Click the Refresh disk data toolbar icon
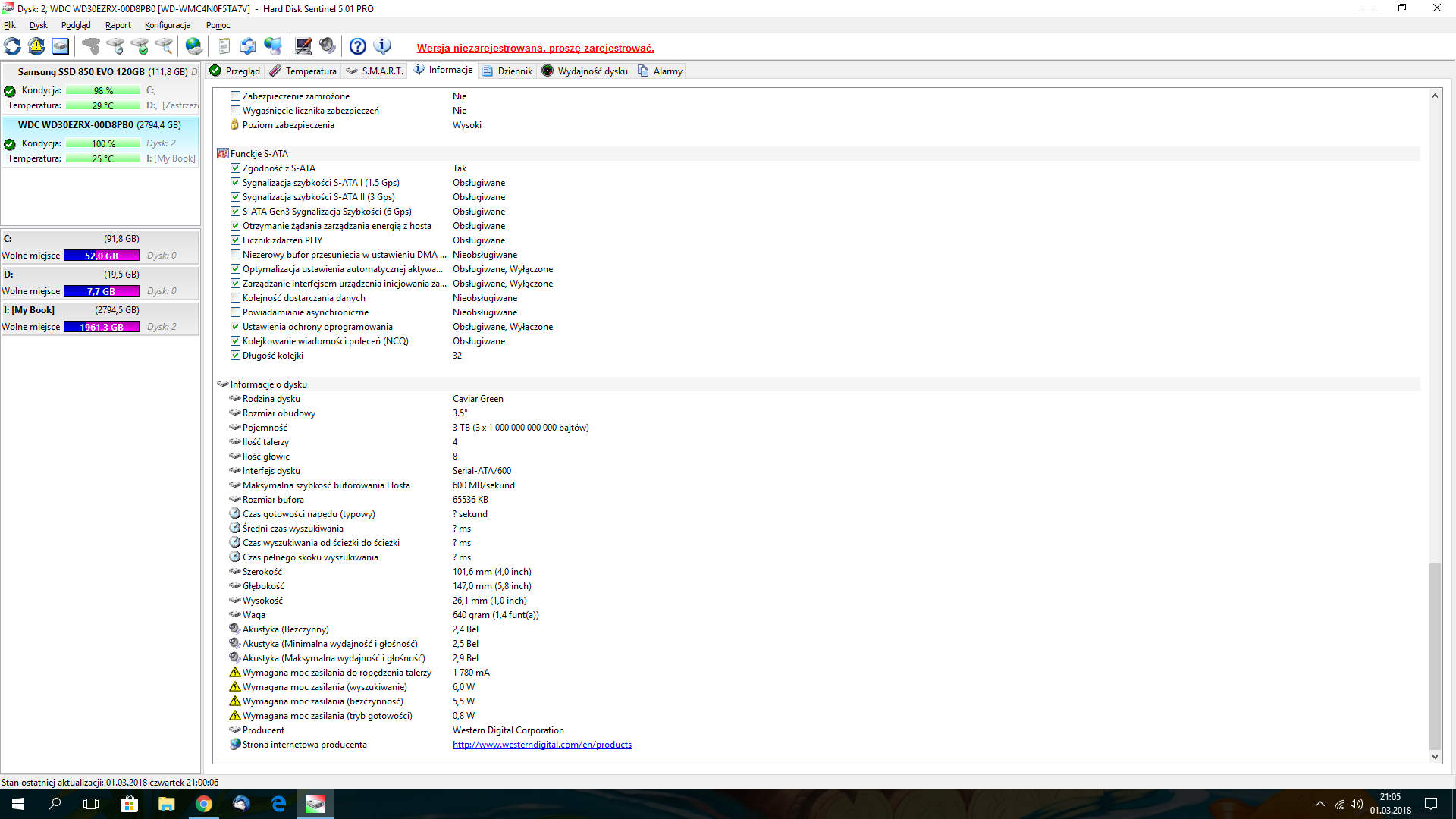 [12, 46]
